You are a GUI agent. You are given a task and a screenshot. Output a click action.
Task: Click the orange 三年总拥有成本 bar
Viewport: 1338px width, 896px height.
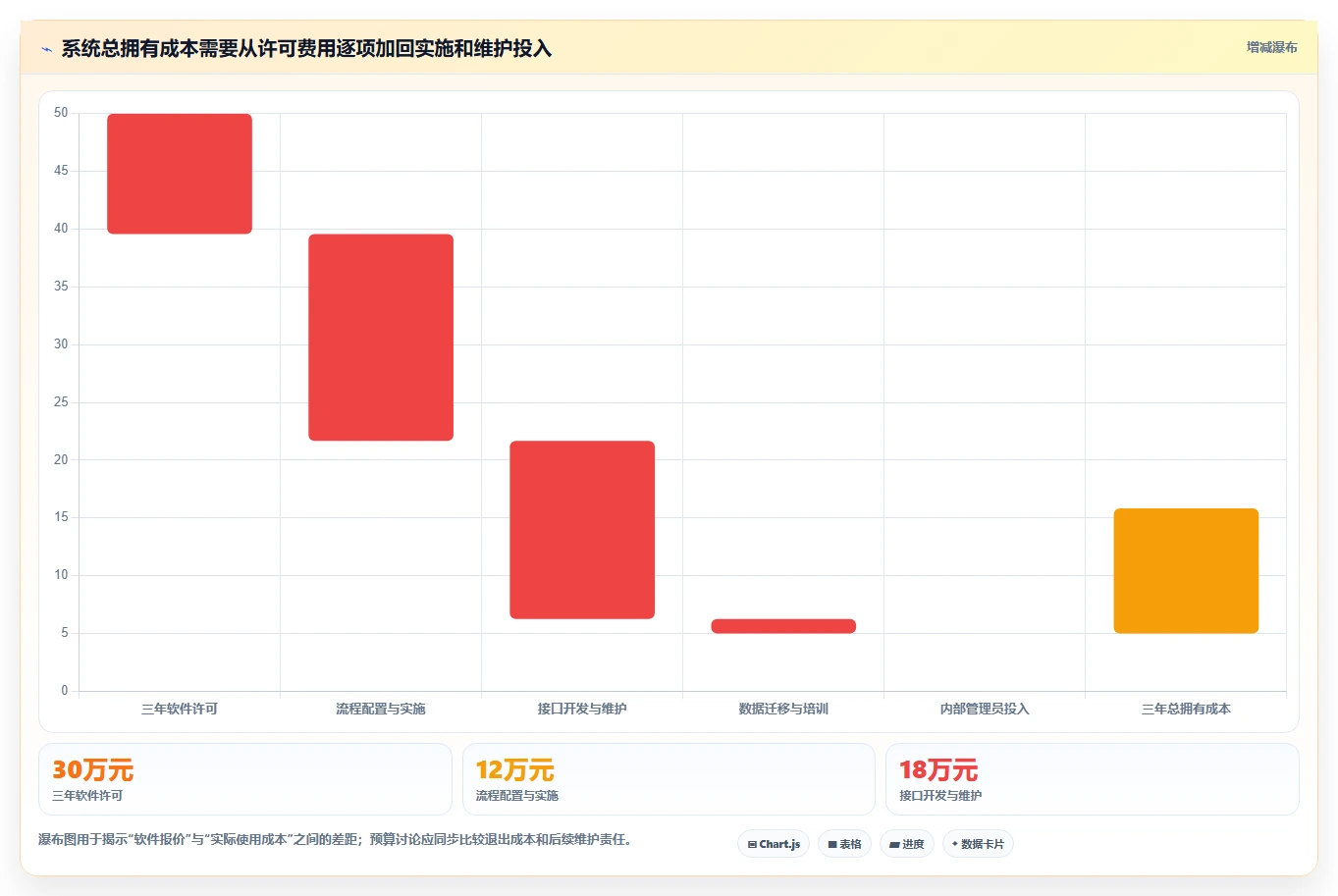[x=1186, y=571]
